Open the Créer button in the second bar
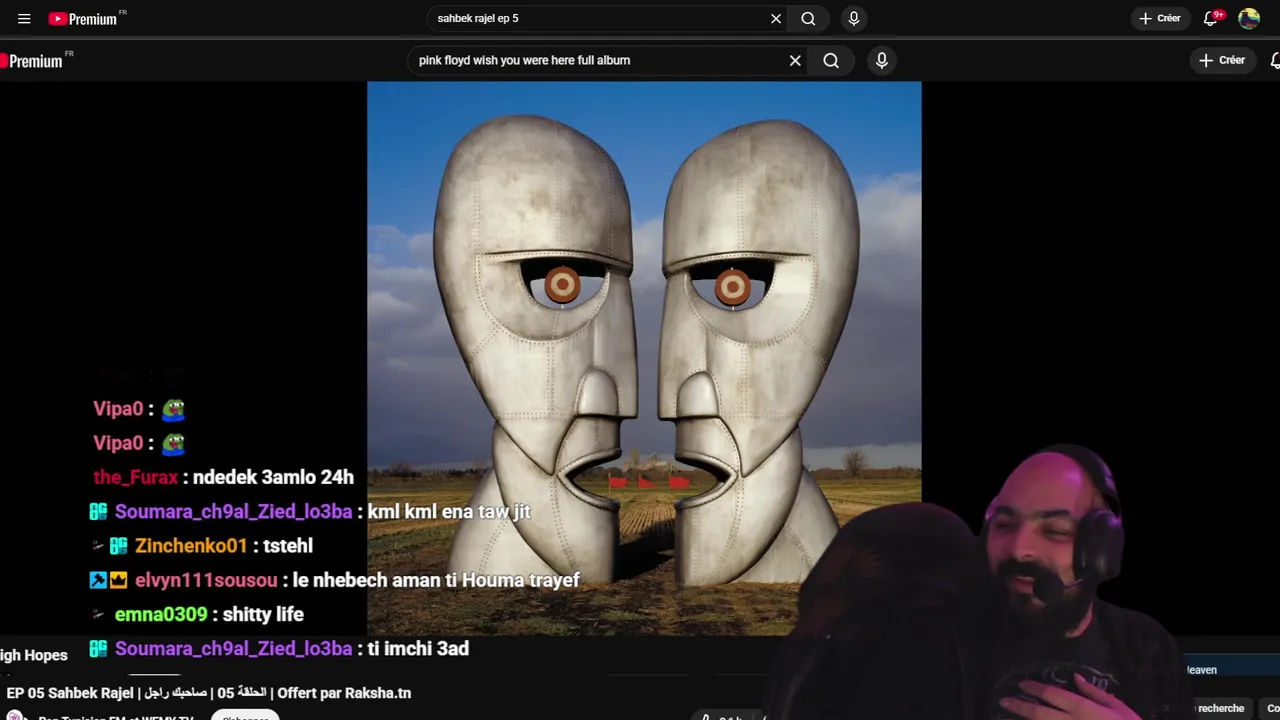The image size is (1280, 720). point(1222,60)
